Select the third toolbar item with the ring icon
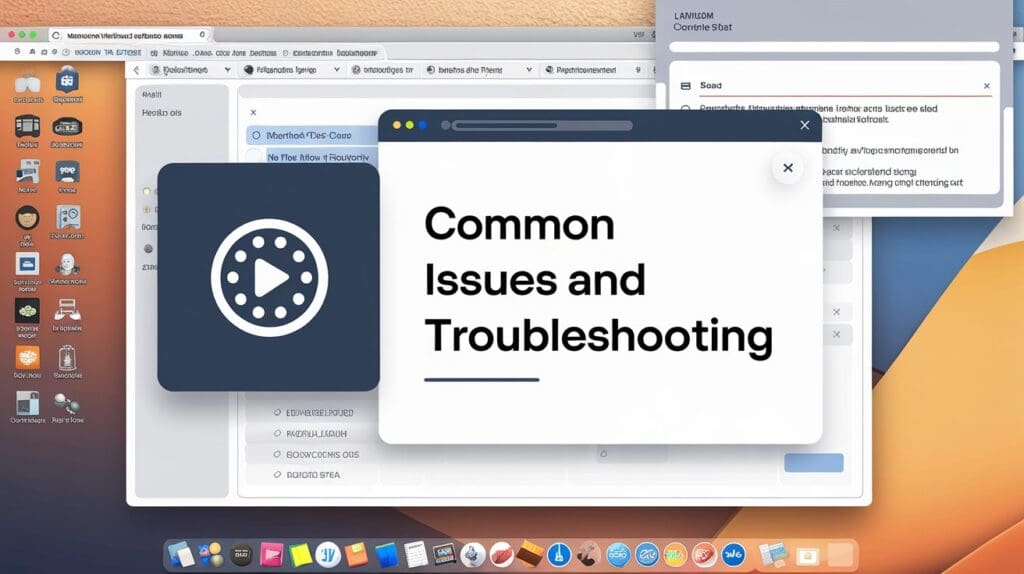The image size is (1024, 574). [x=383, y=70]
